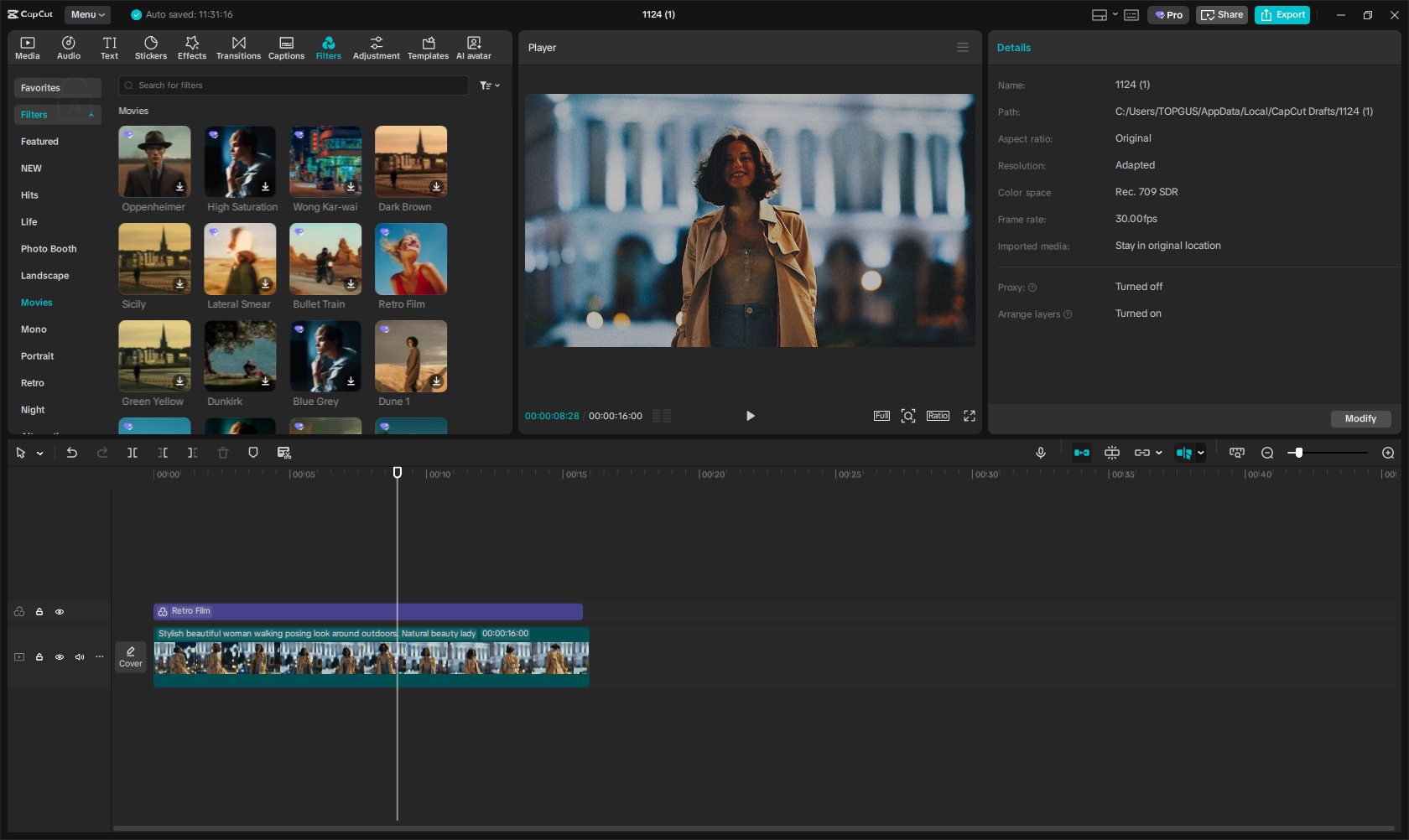
Task: Toggle preview axis
Action: pos(1184,453)
